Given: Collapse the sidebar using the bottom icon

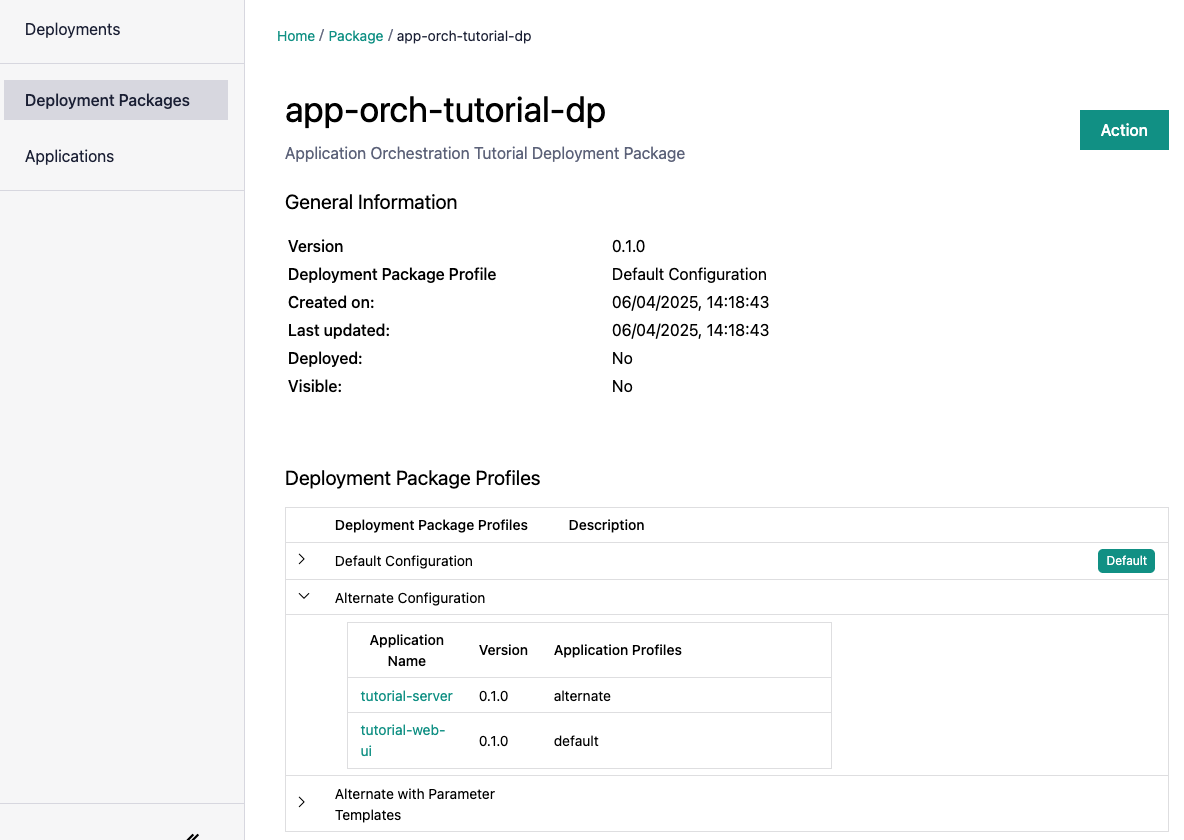Looking at the screenshot, I should 193,835.
